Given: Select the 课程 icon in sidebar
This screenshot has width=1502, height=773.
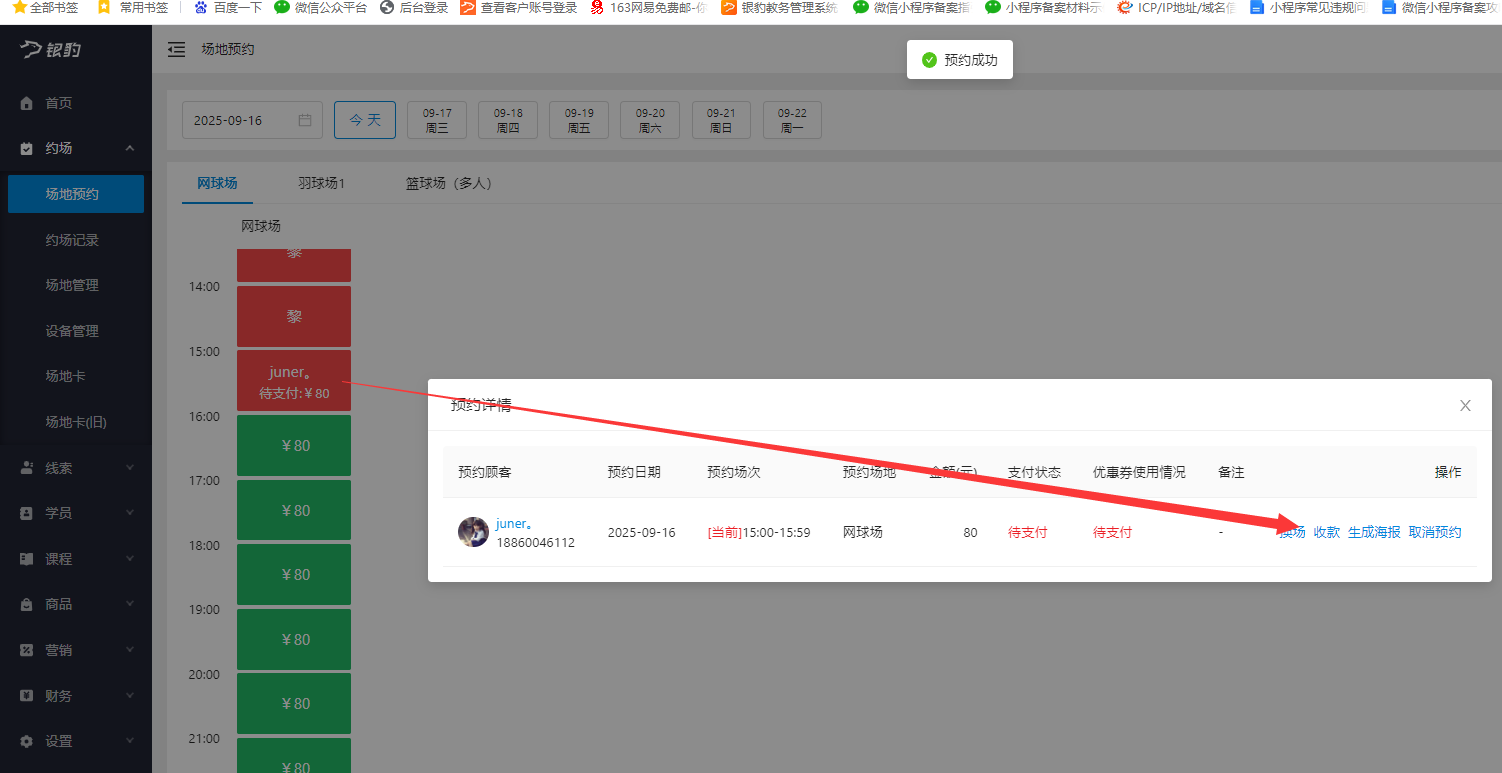Looking at the screenshot, I should [x=25, y=558].
